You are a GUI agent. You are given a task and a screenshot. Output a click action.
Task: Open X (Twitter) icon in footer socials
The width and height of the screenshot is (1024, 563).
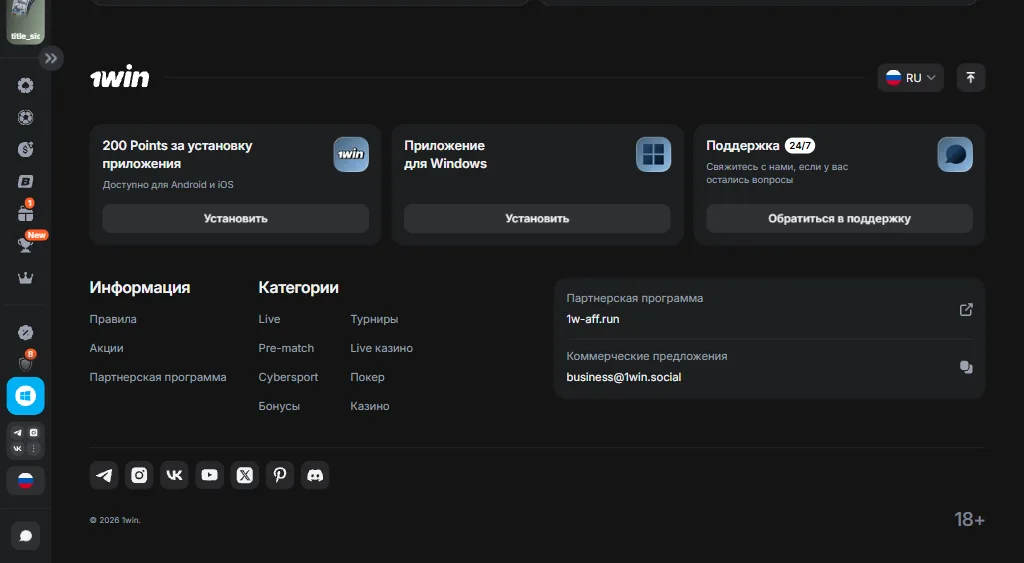tap(245, 475)
